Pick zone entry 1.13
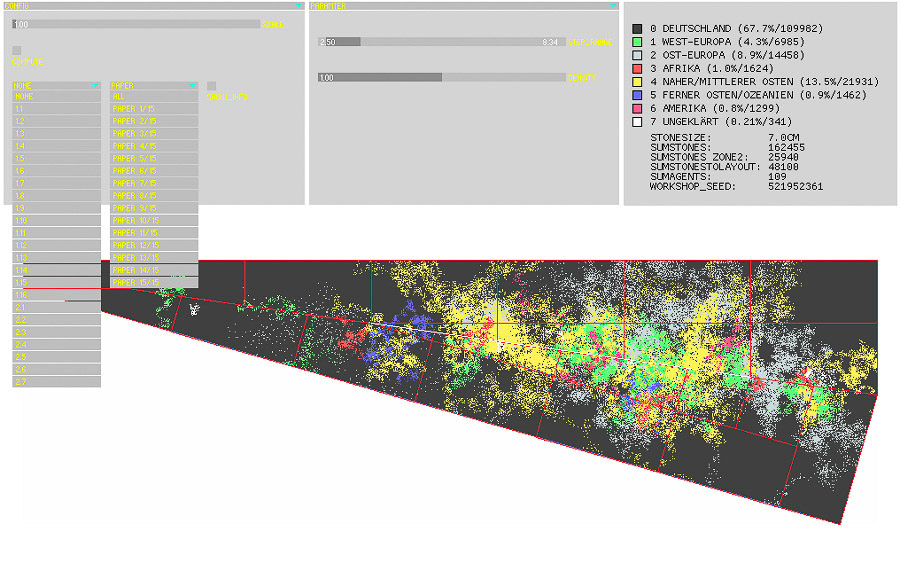This screenshot has height=563, width=900. pyautogui.click(x=56, y=258)
